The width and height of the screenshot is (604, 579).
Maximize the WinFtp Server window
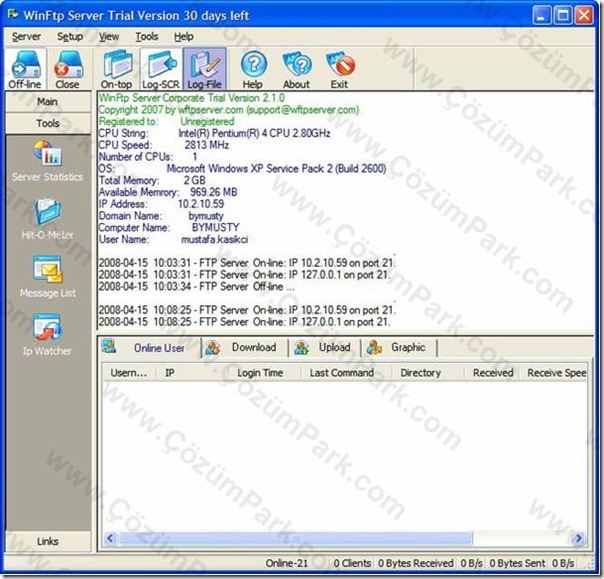pyautogui.click(x=563, y=15)
